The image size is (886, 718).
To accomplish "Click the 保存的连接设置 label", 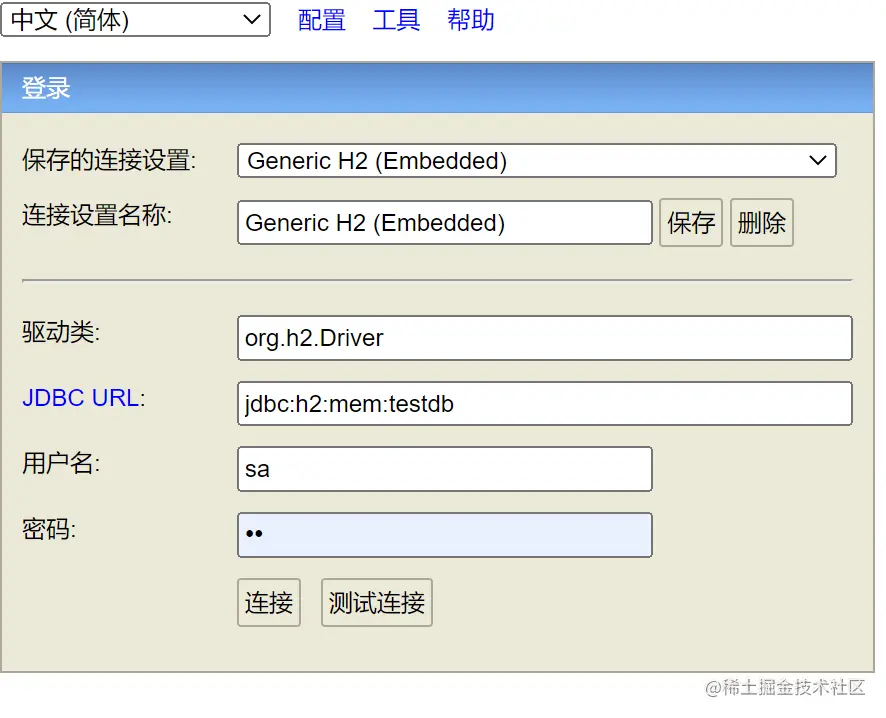I will tap(109, 160).
